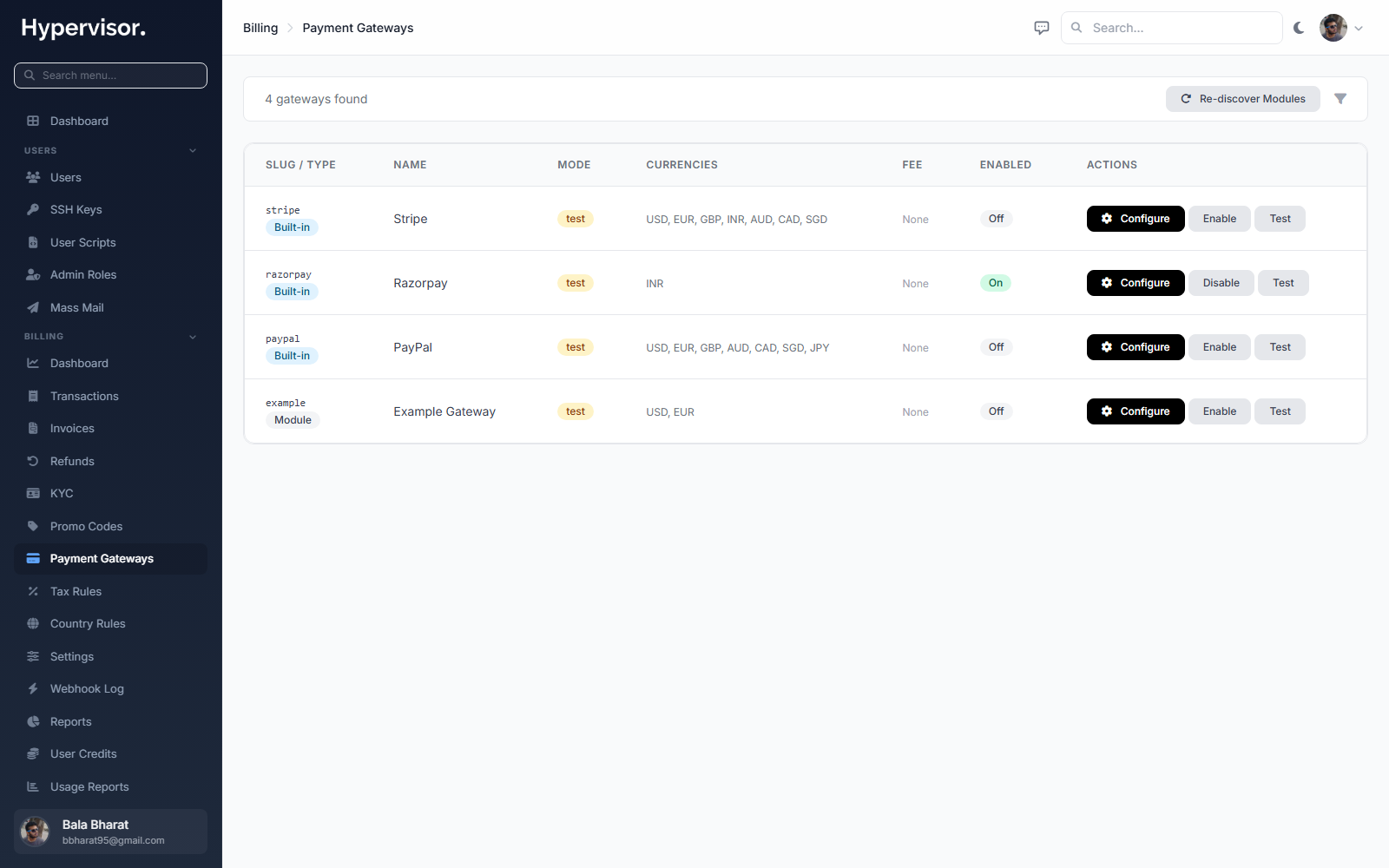Click the PayPal test mode badge
Screen dimensions: 1389x868
coord(576,347)
